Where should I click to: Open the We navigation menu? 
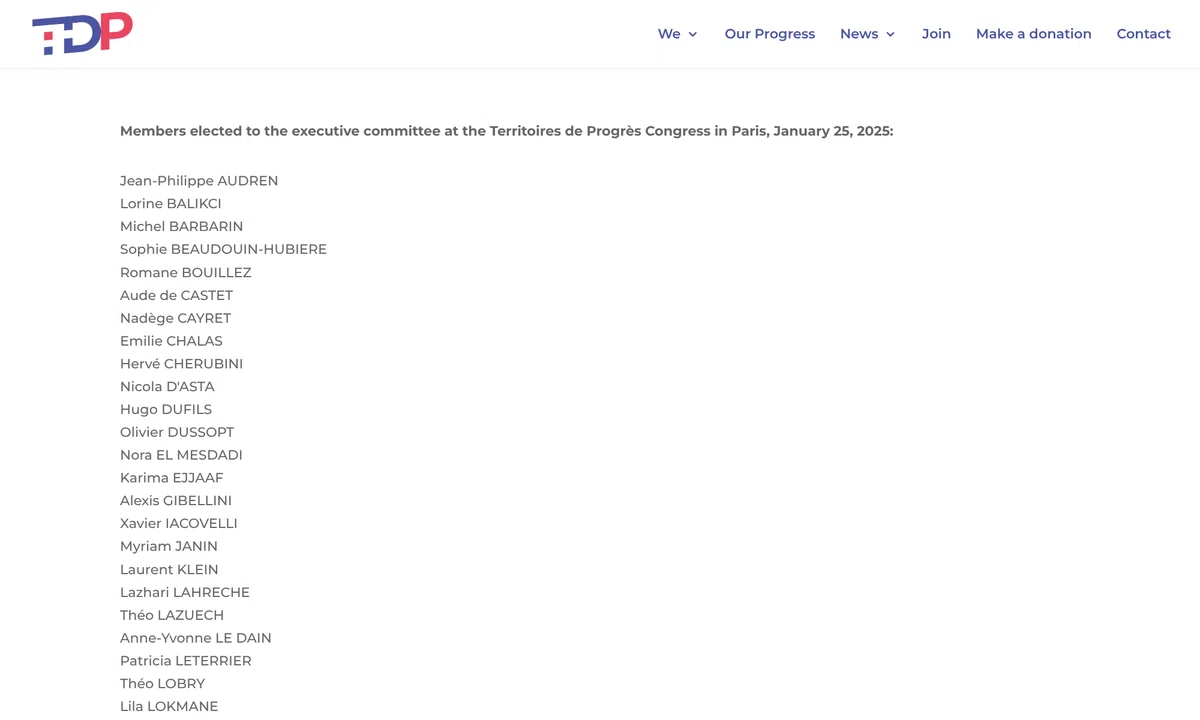point(669,34)
